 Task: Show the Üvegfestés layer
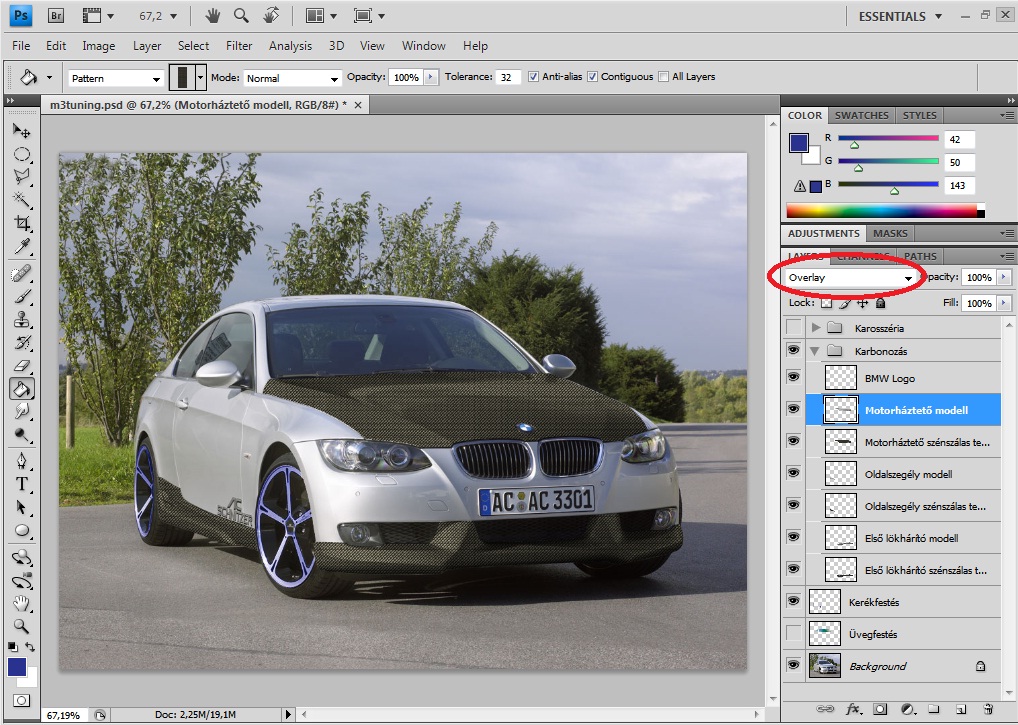point(793,633)
